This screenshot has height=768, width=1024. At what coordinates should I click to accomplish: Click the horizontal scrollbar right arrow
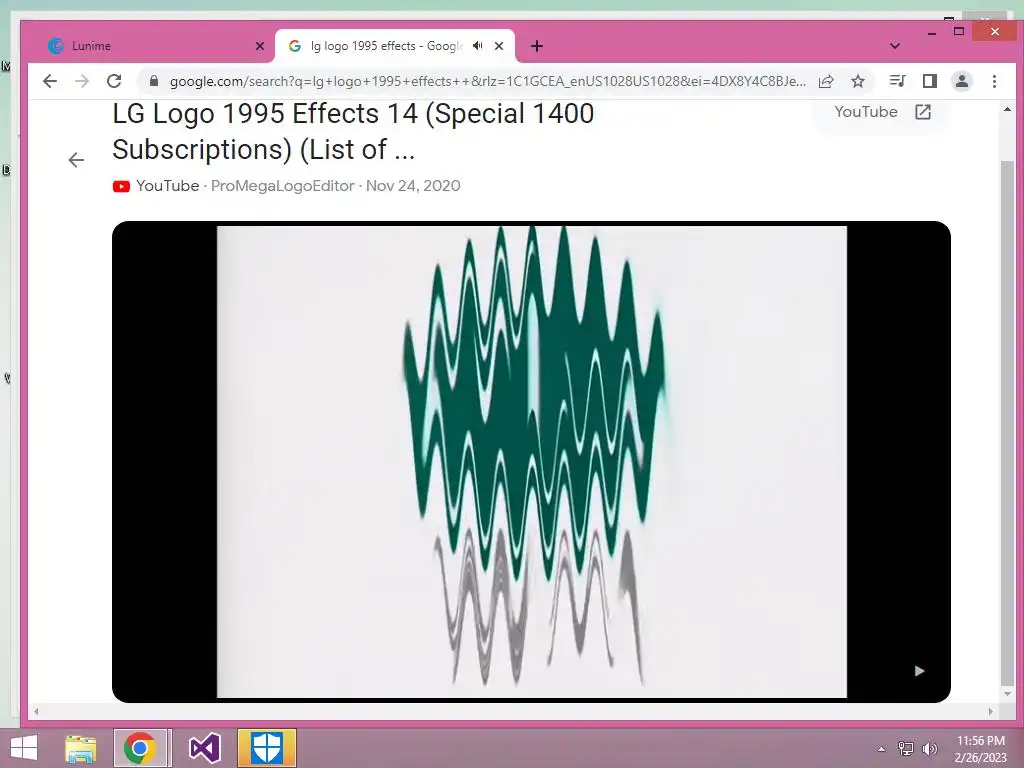pyautogui.click(x=991, y=711)
